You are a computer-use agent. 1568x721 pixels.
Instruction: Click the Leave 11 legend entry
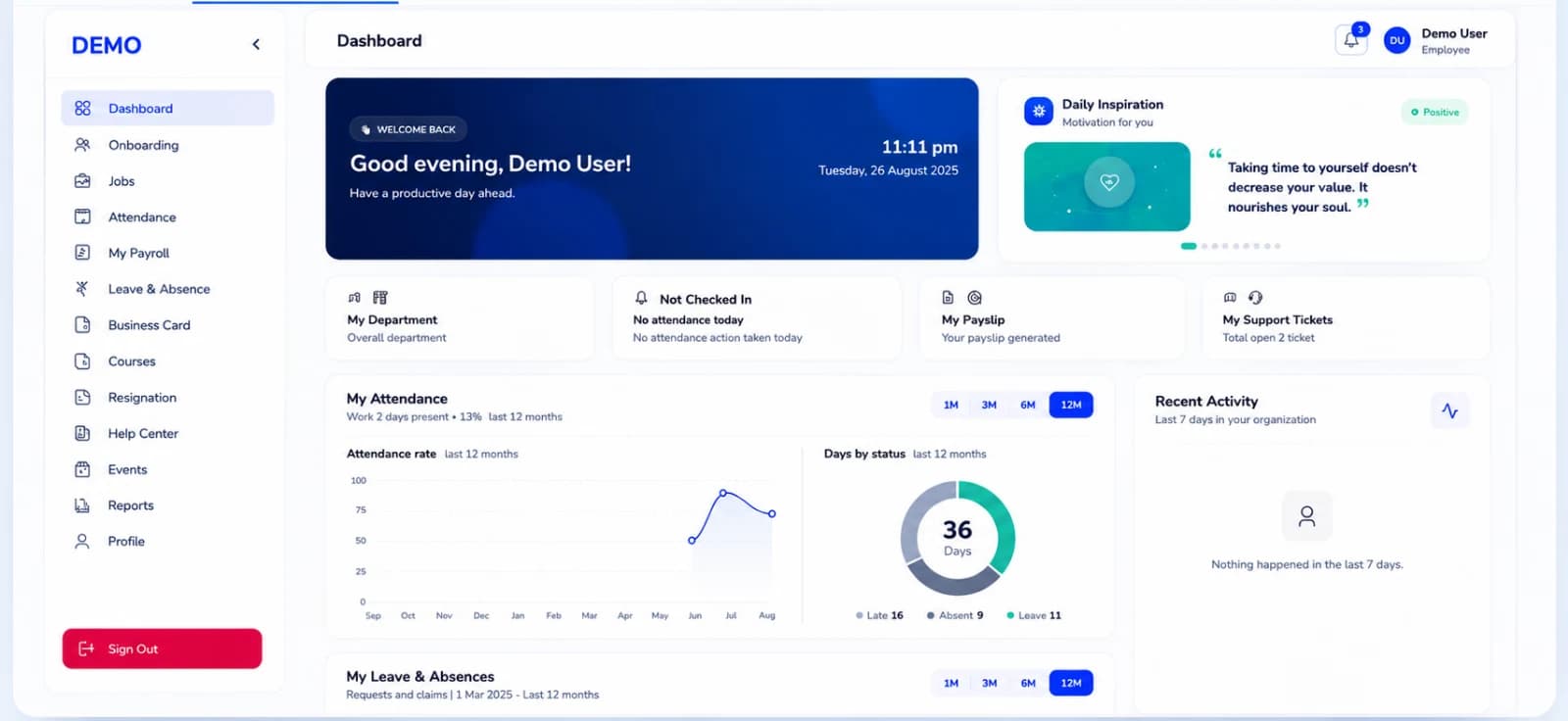(1034, 615)
